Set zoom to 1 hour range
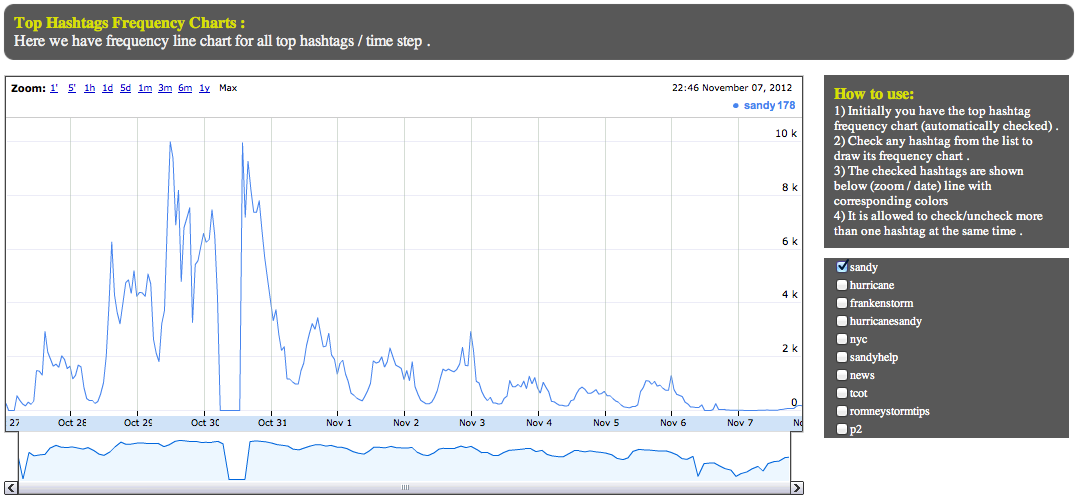This screenshot has height=501, width=1077. point(90,88)
